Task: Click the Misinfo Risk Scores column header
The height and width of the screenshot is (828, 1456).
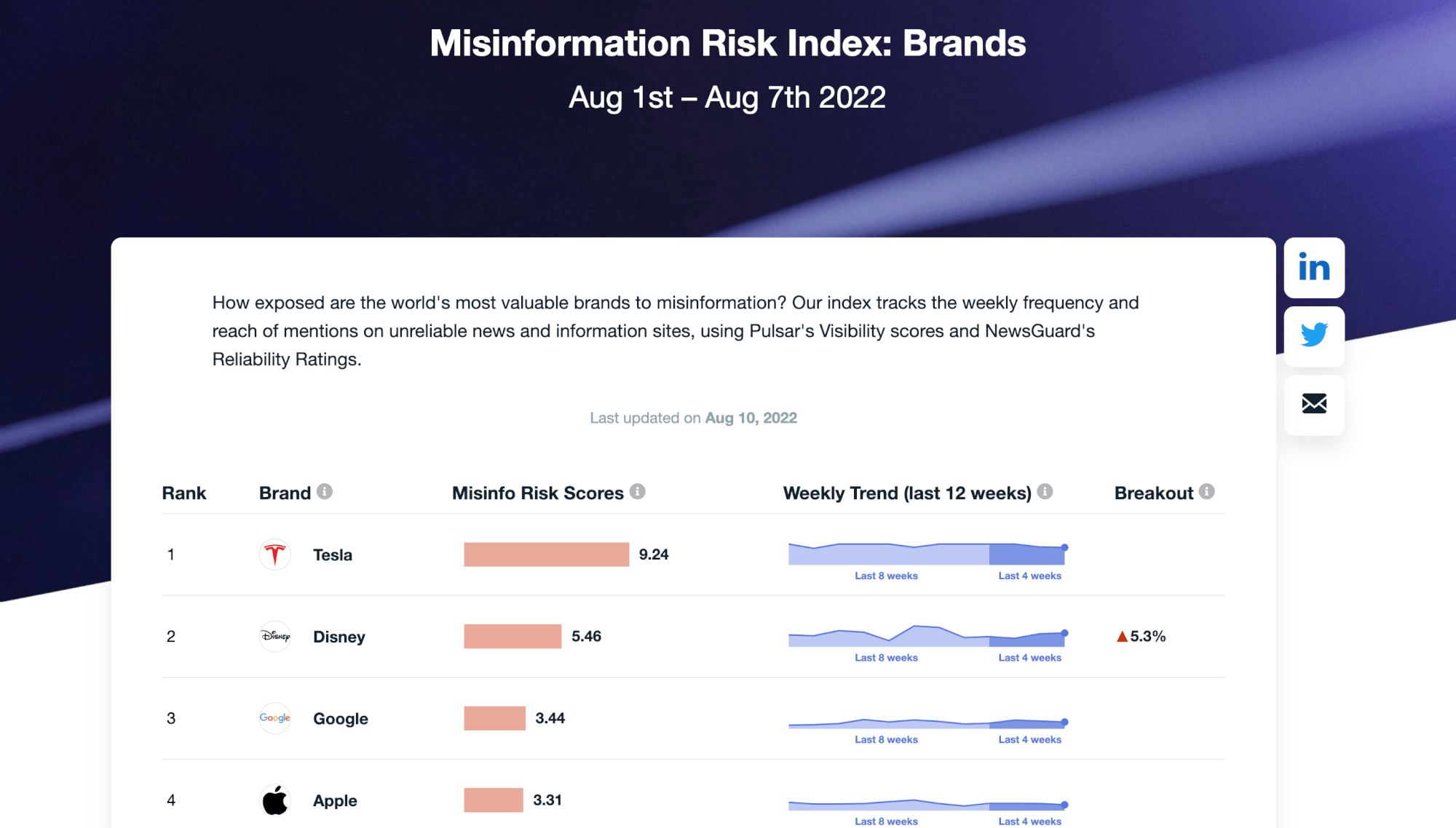Action: click(x=537, y=493)
